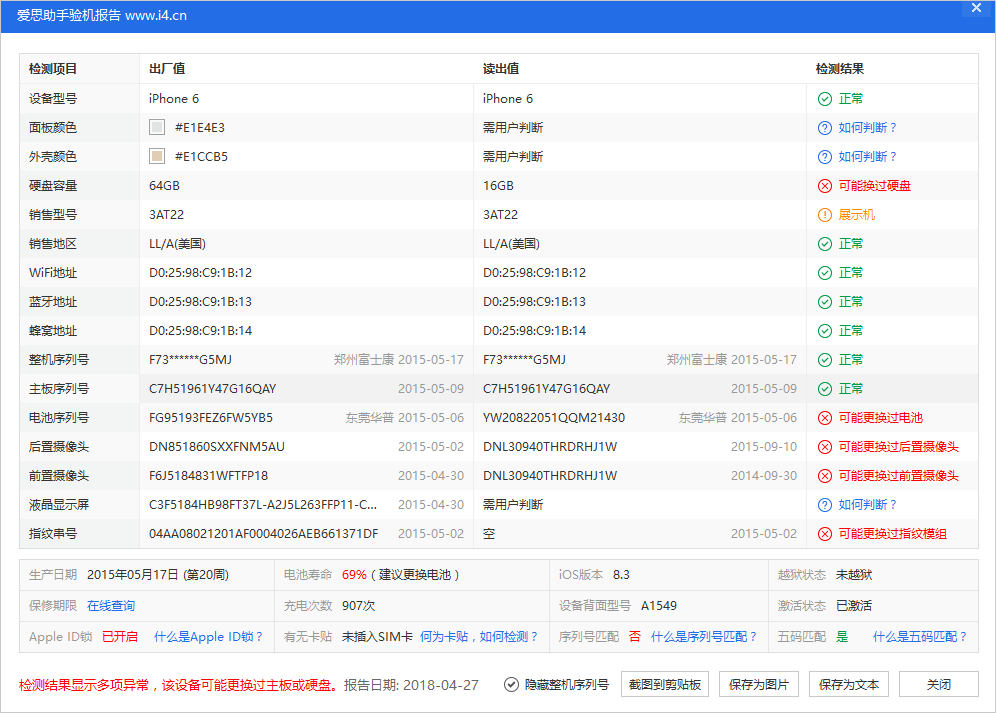Click the red error icon for 硬盘容量 row
The image size is (996, 713).
824,185
